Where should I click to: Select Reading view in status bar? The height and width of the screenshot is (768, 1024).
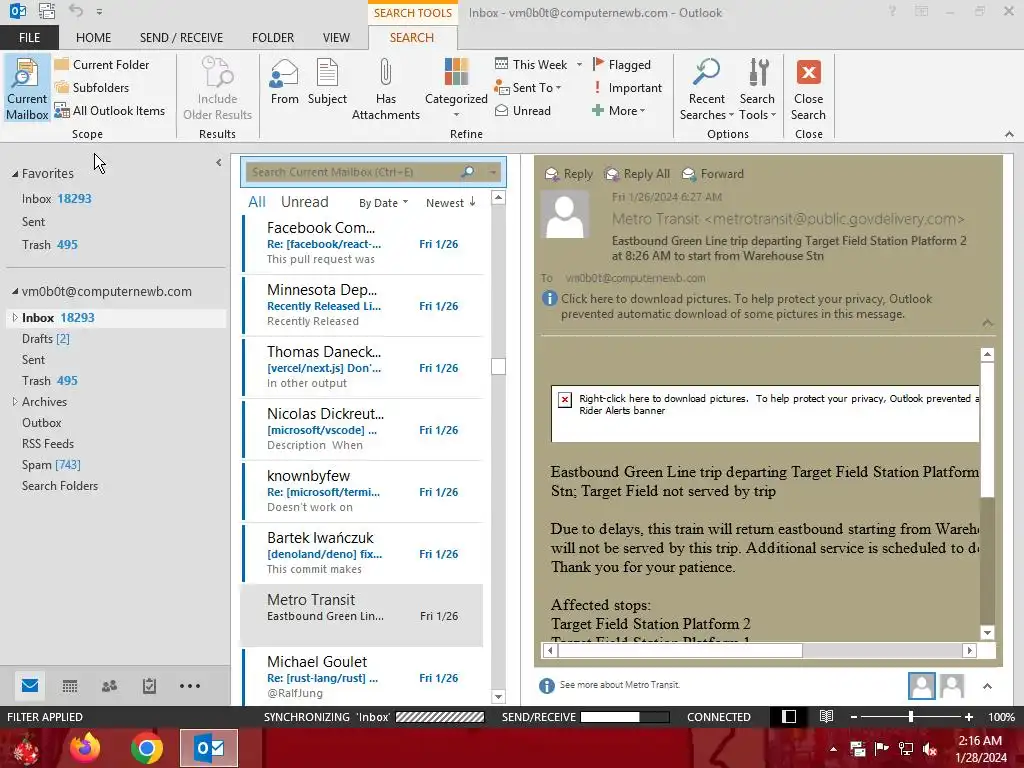coord(826,716)
